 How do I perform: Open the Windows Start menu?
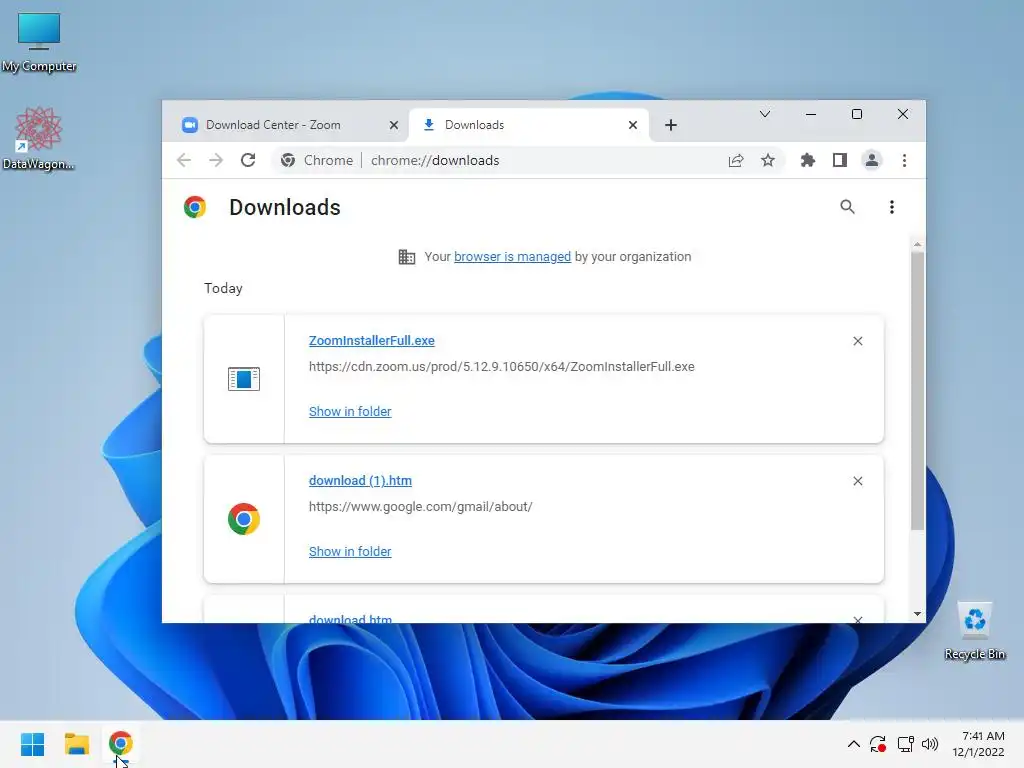[32, 744]
